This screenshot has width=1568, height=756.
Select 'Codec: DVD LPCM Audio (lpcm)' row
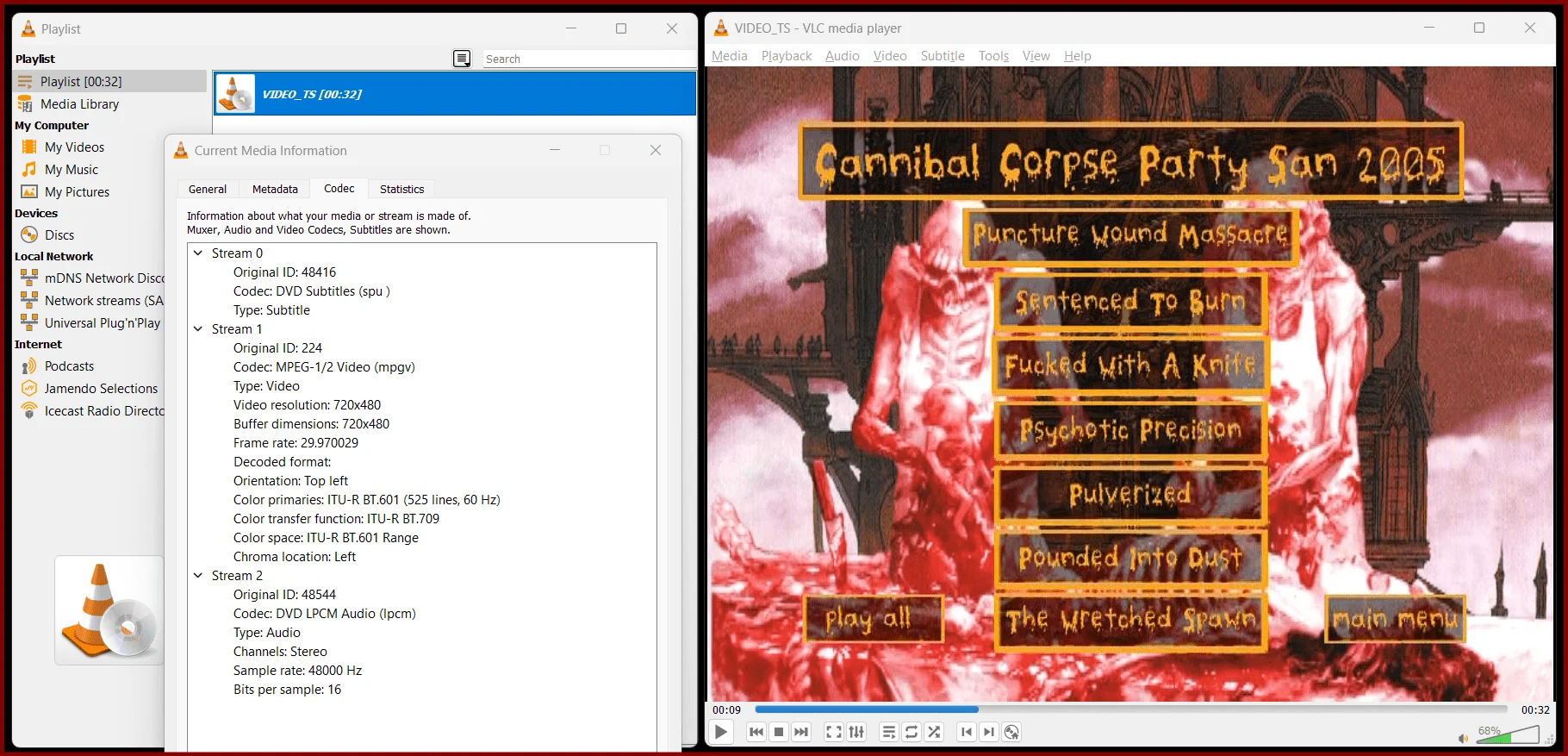(325, 614)
